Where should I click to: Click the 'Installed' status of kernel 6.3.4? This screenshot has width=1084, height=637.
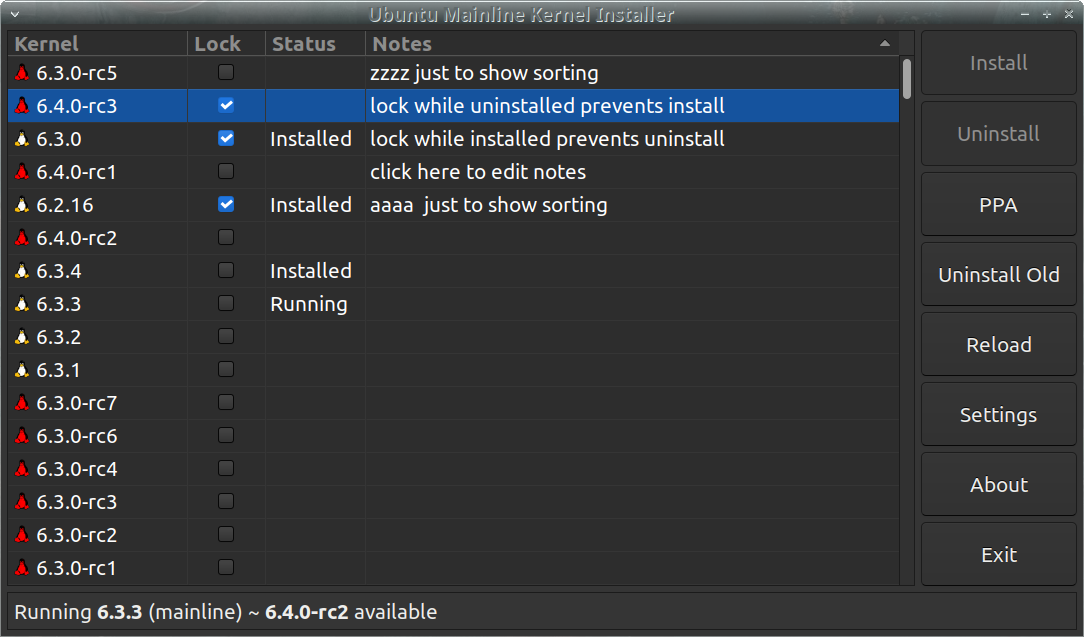310,271
